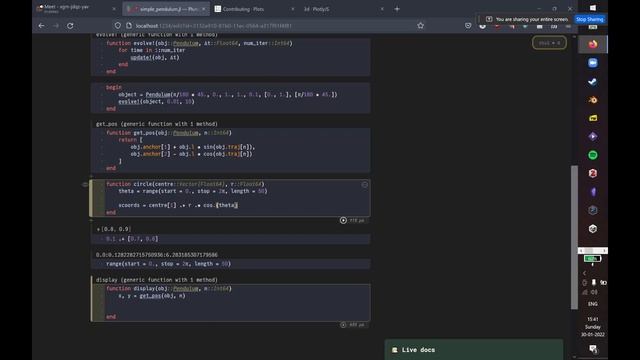Click page vertical scrollbar thumb
The image size is (640, 360).
574,237
